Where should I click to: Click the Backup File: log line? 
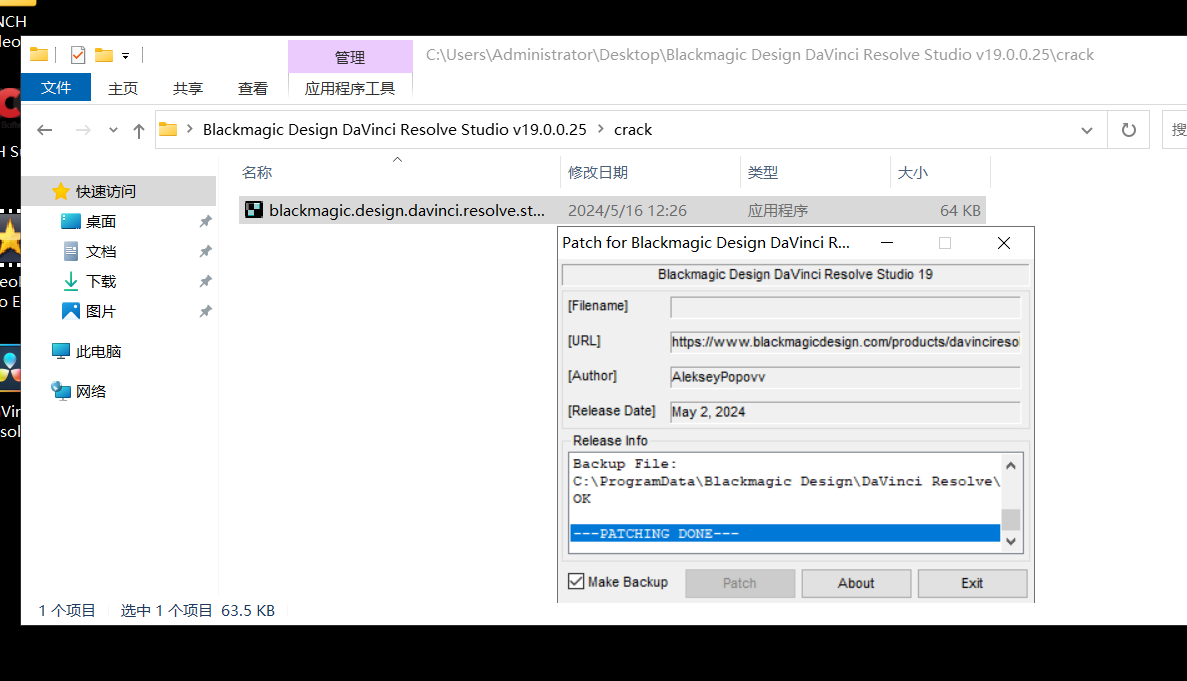pos(625,464)
